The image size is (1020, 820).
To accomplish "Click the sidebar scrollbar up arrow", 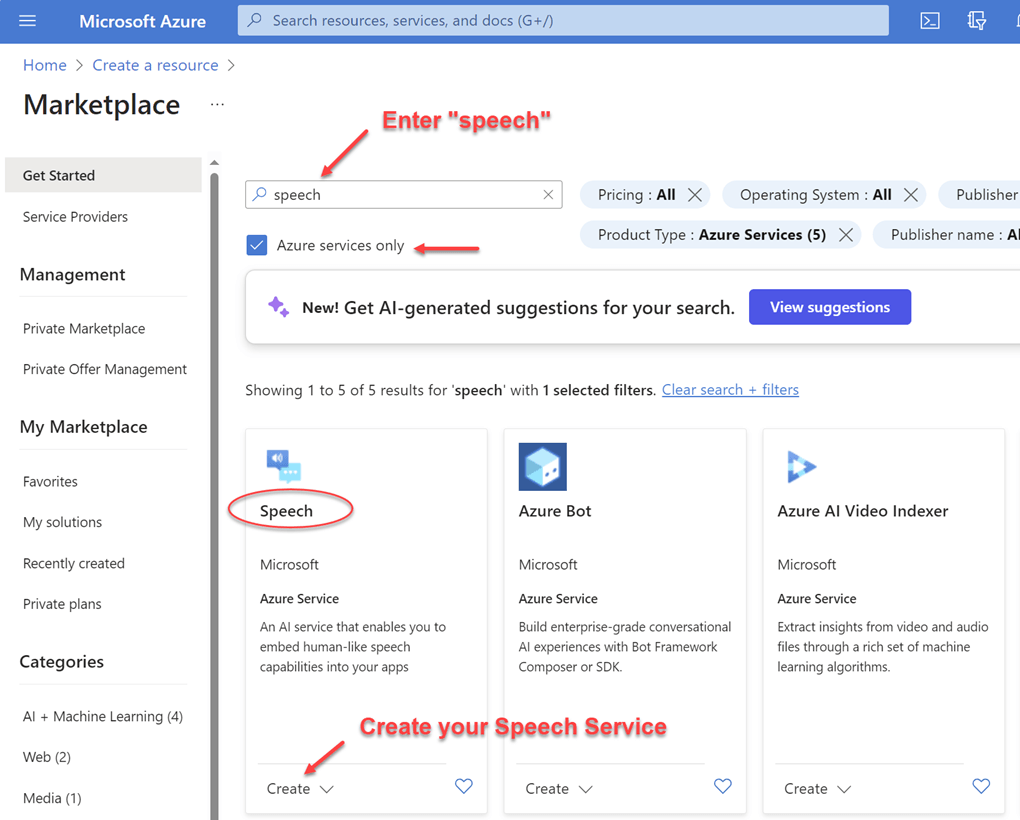I will tap(214, 162).
